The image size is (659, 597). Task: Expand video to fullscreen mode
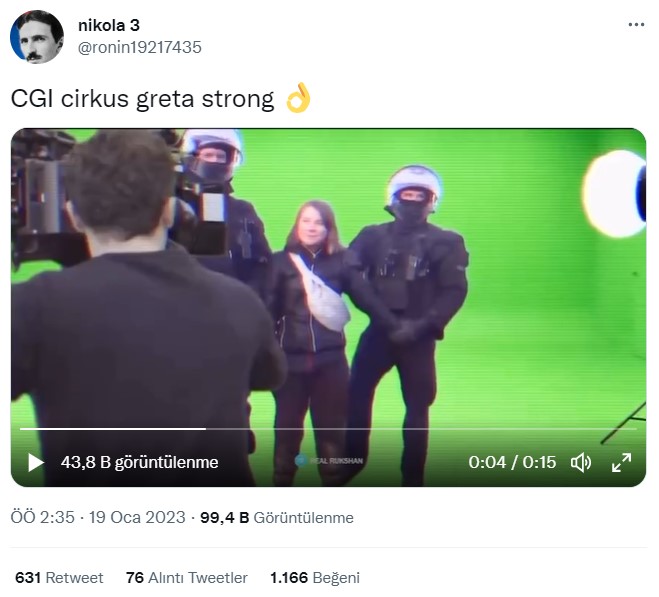pyautogui.click(x=622, y=462)
